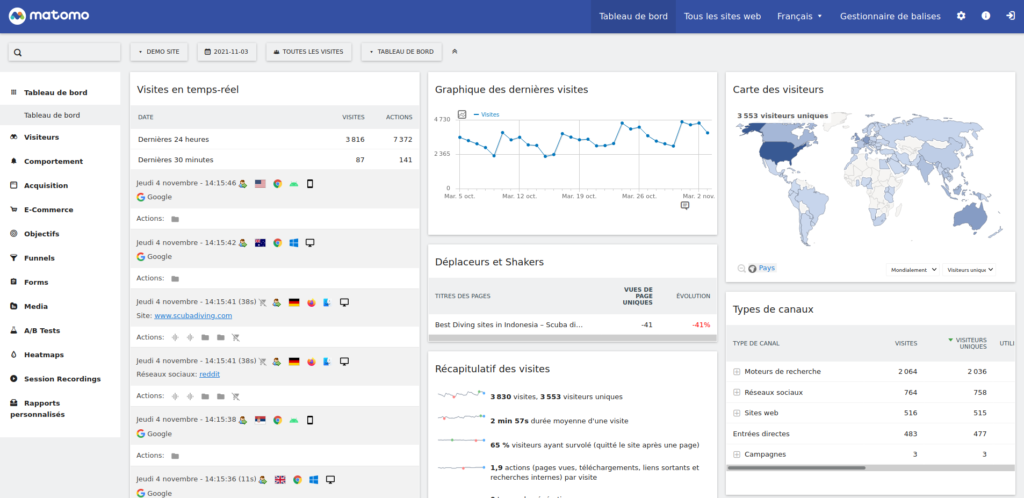
Task: Collapse the top controls with double-chevron icon
Action: [456, 51]
